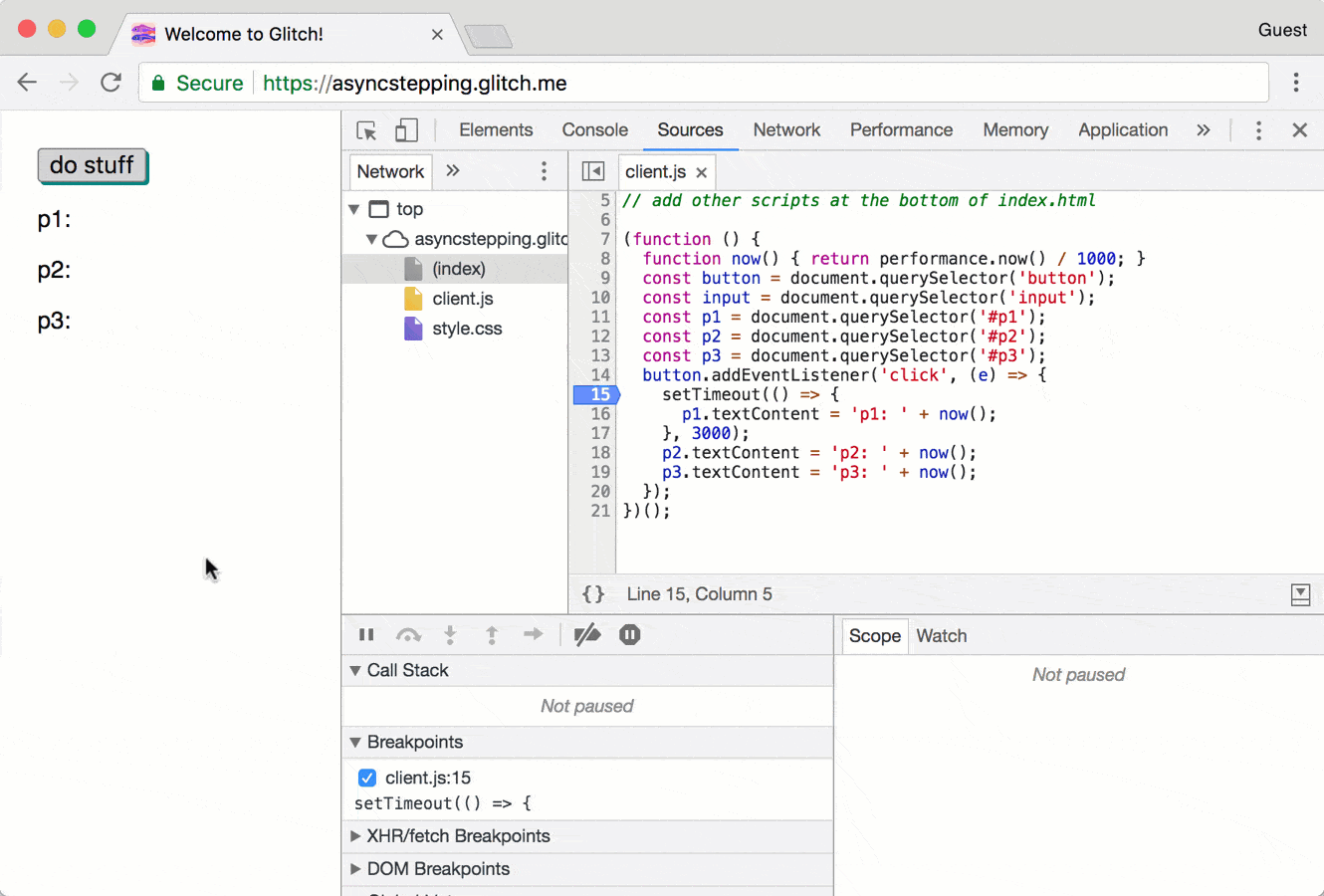The image size is (1324, 896).
Task: Select the inspect element picker tool
Action: (366, 130)
